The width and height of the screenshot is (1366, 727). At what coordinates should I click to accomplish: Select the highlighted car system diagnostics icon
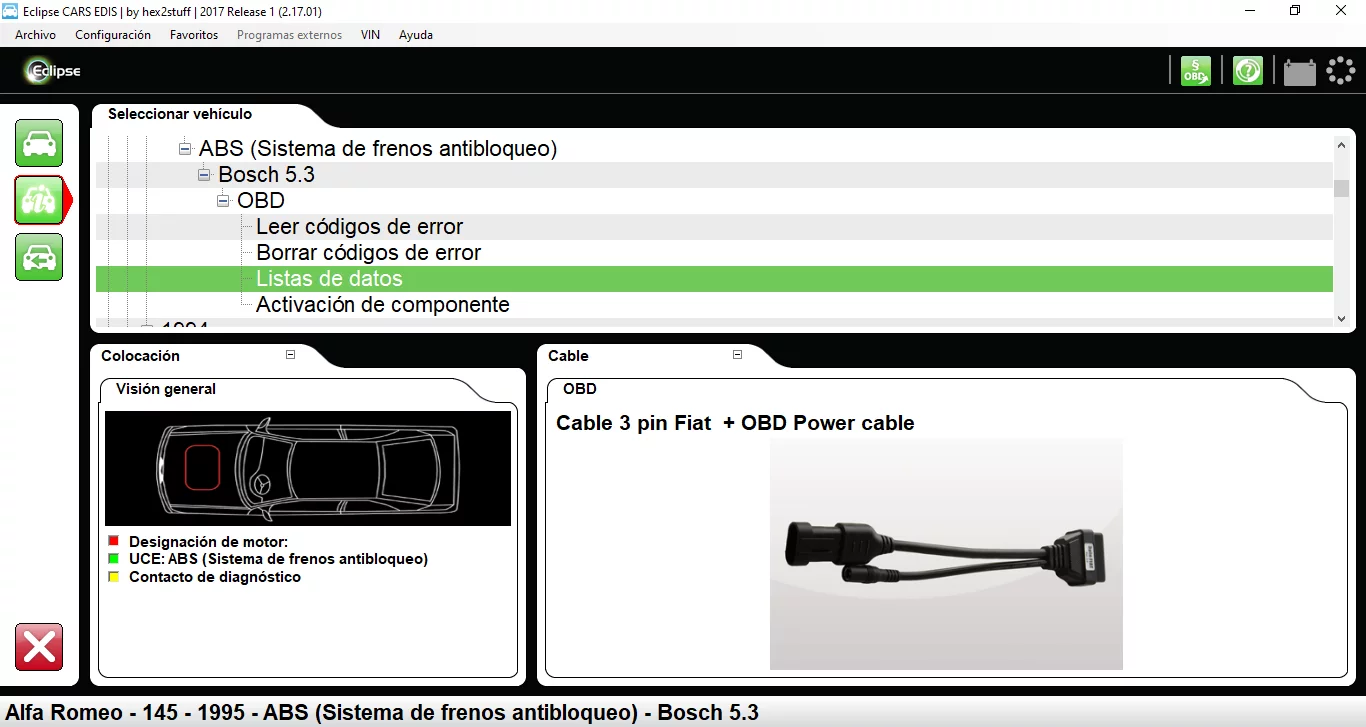(39, 200)
